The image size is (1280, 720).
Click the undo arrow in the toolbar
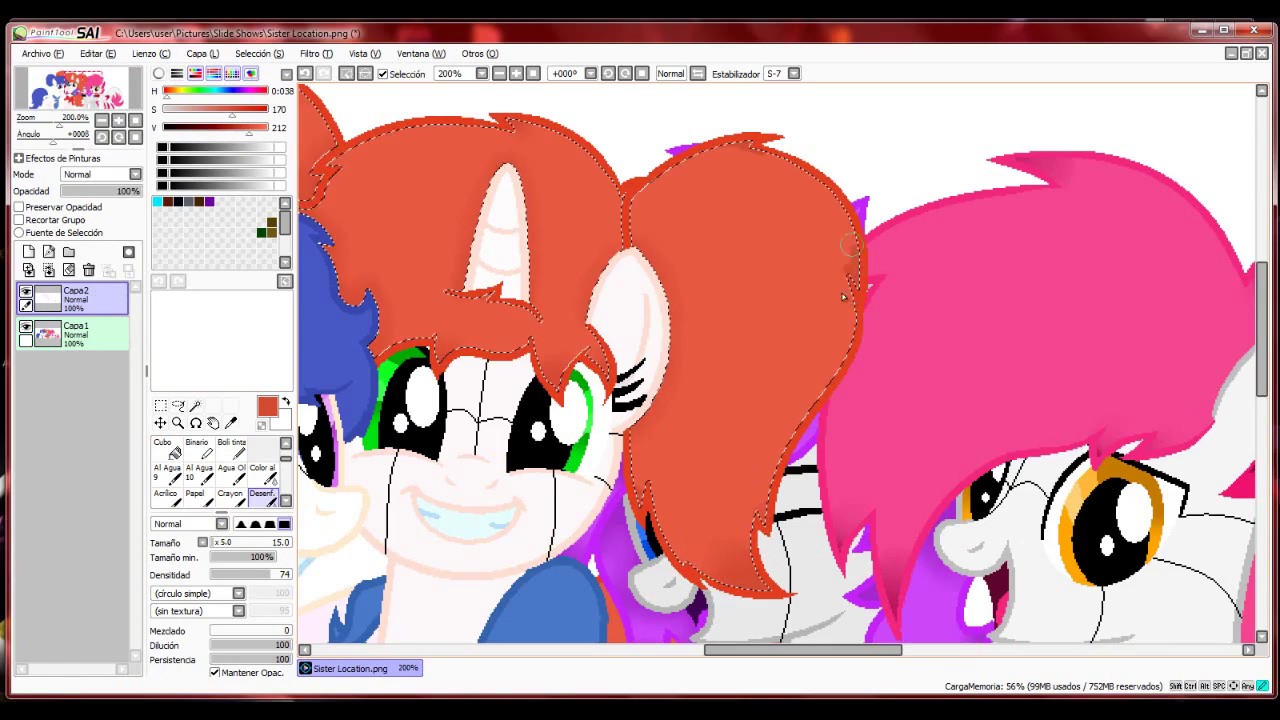305,74
